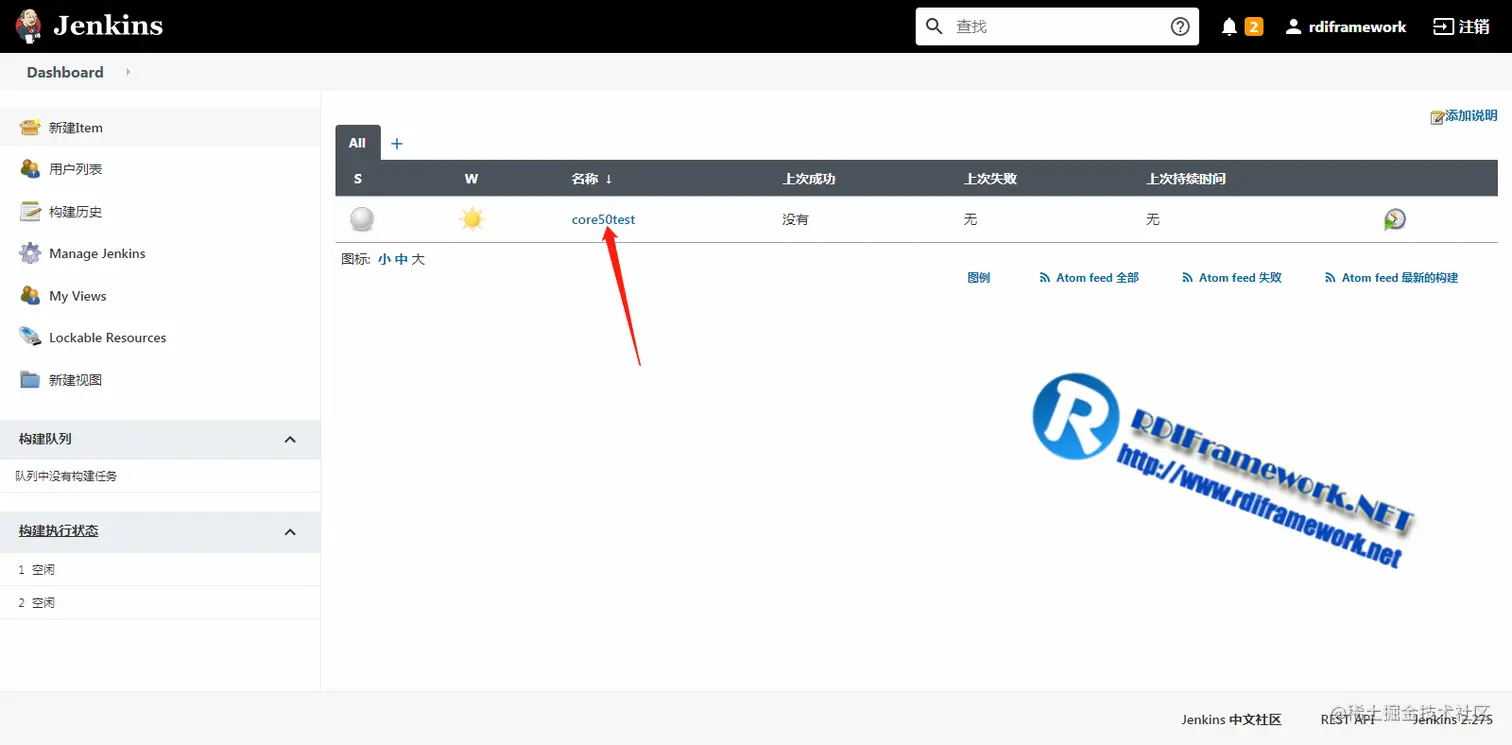
Task: Open 用户列表 sidebar link
Action: (76, 169)
